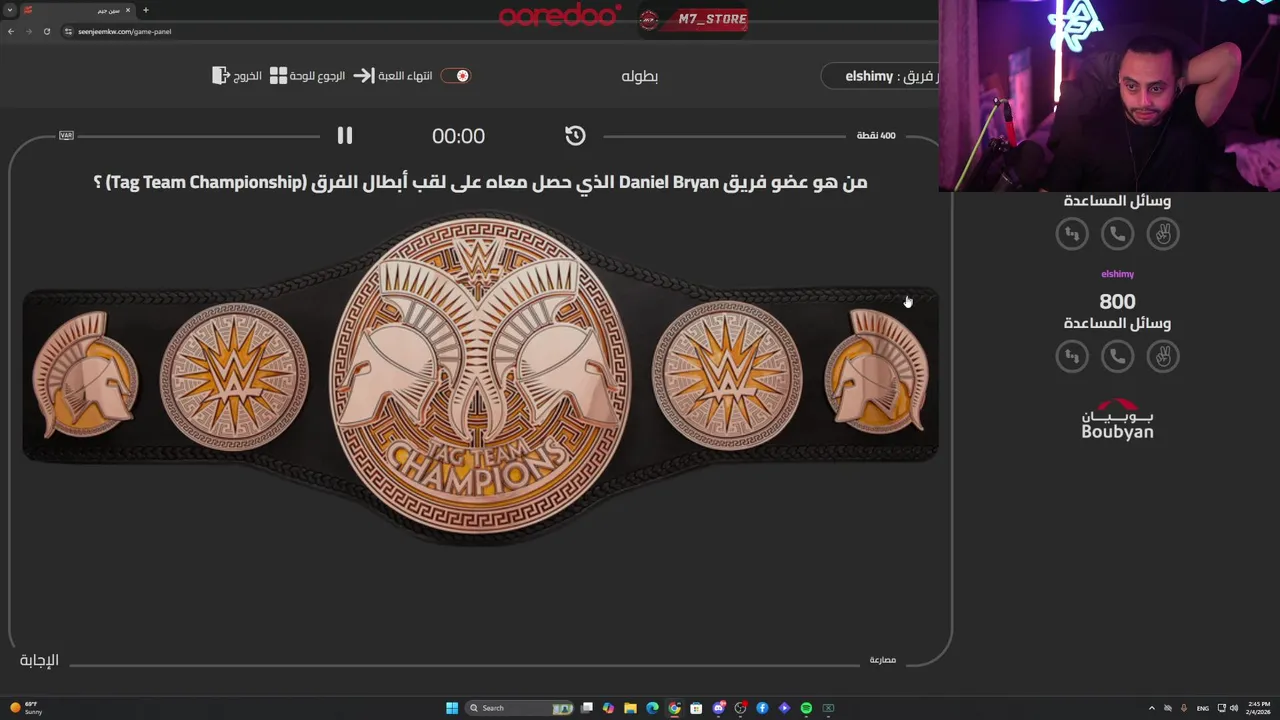Click الرجوع للوحة back to board button
The width and height of the screenshot is (1280, 720).
[308, 75]
